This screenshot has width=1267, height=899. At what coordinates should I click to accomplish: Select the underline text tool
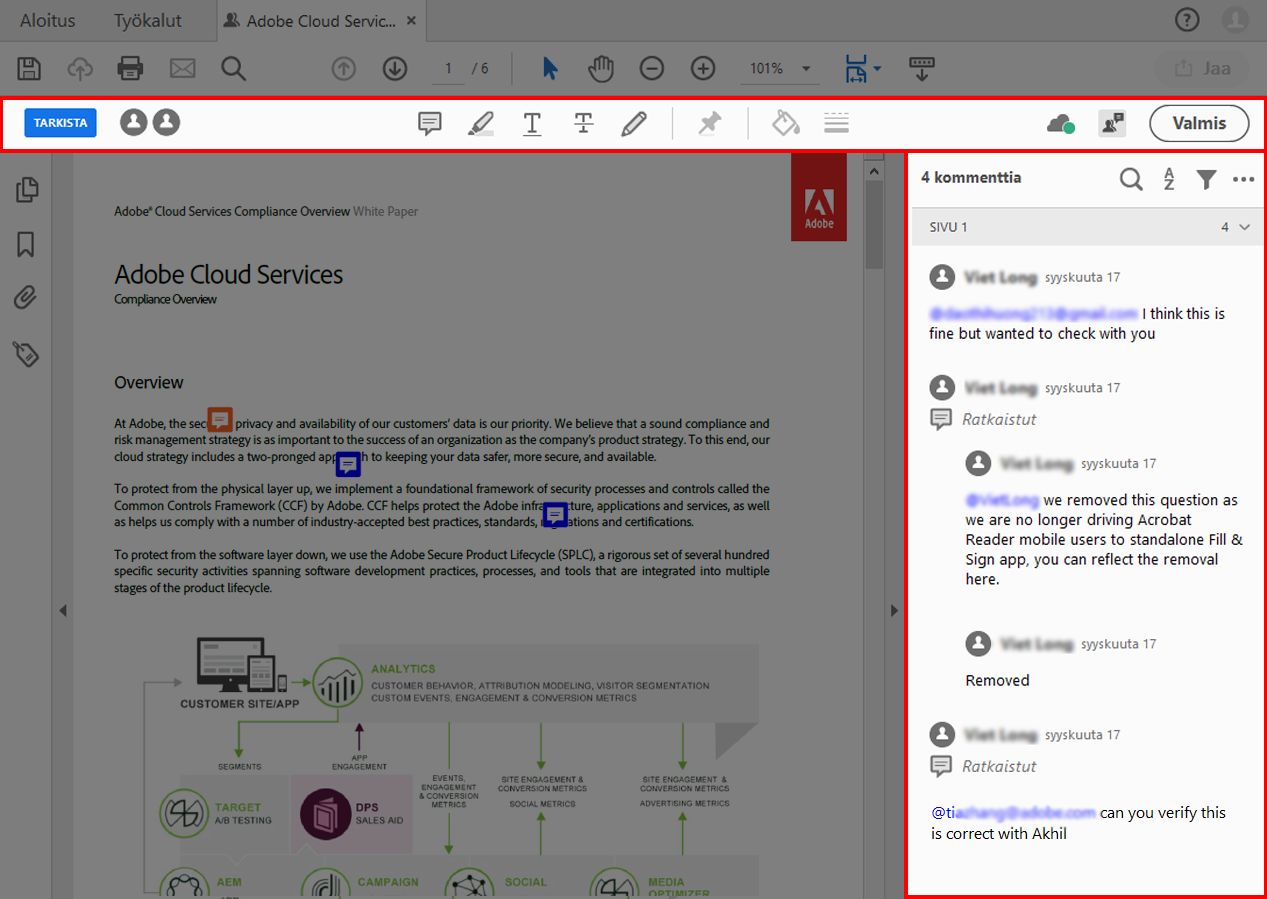coord(532,123)
